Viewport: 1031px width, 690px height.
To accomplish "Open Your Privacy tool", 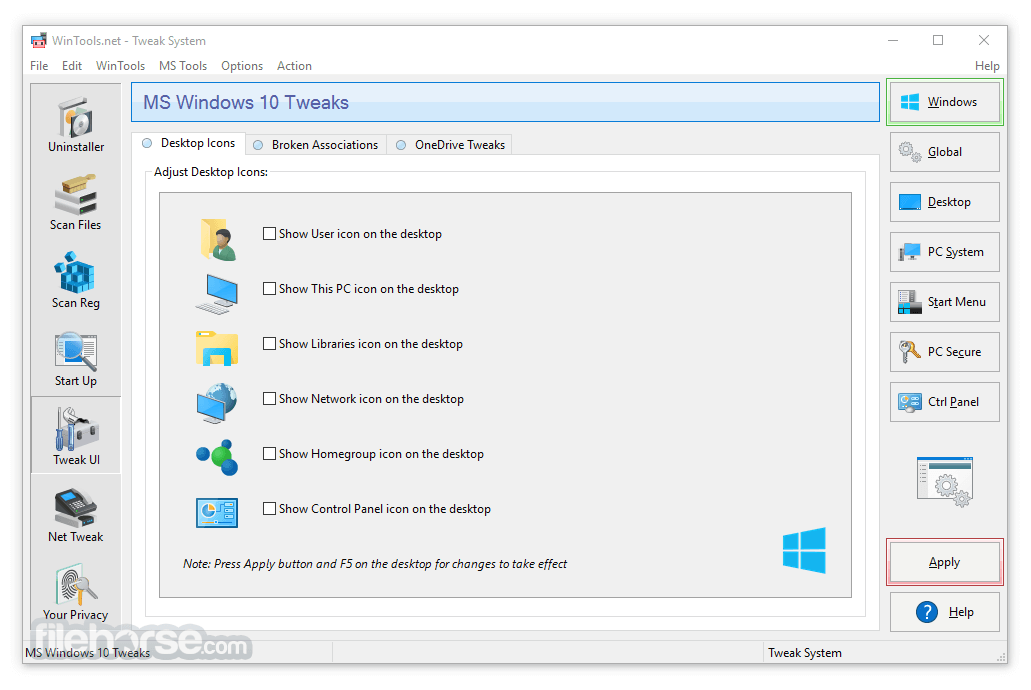I will (x=76, y=592).
